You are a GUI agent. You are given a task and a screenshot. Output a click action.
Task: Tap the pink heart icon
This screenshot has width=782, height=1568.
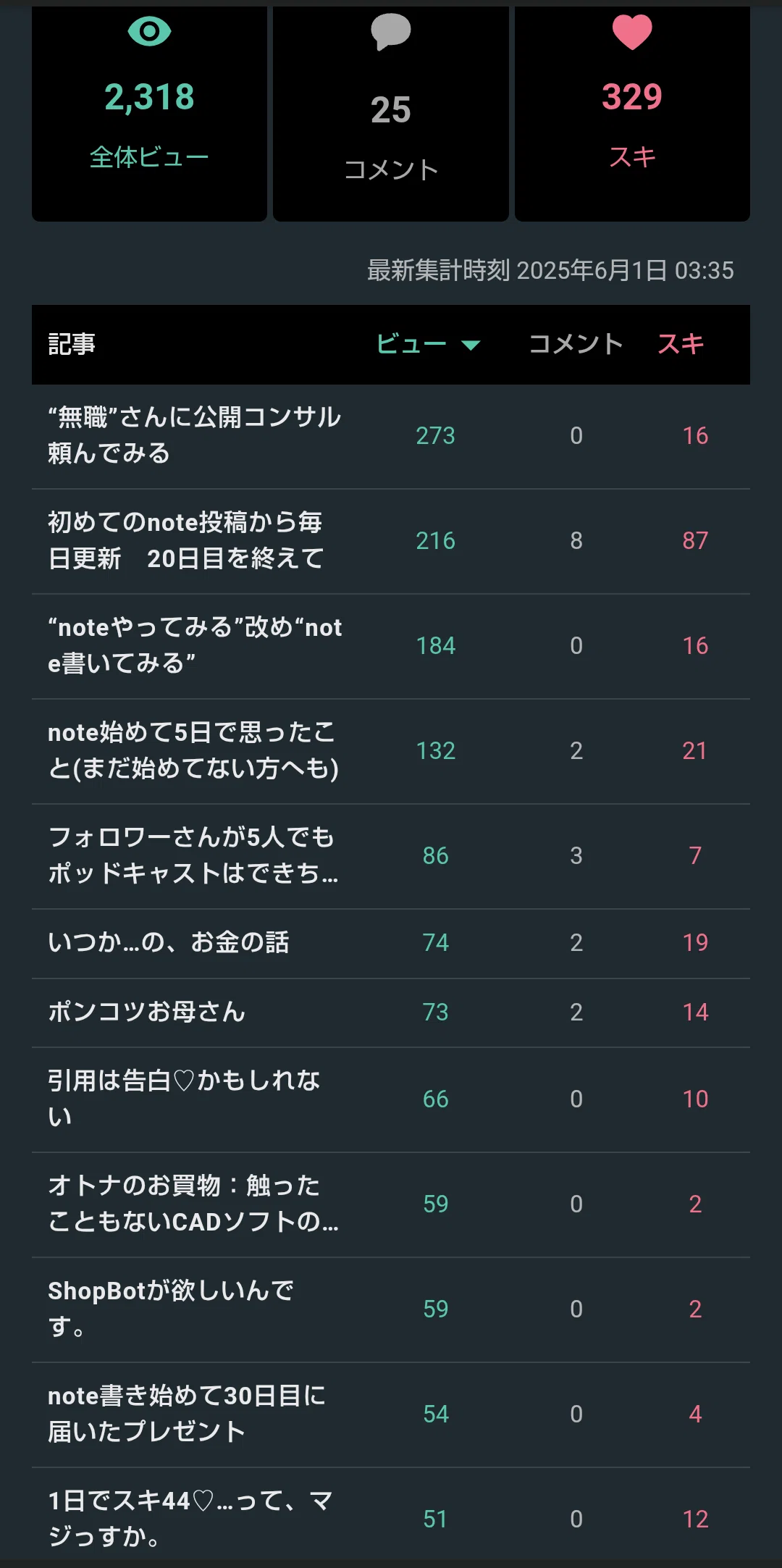click(x=632, y=32)
